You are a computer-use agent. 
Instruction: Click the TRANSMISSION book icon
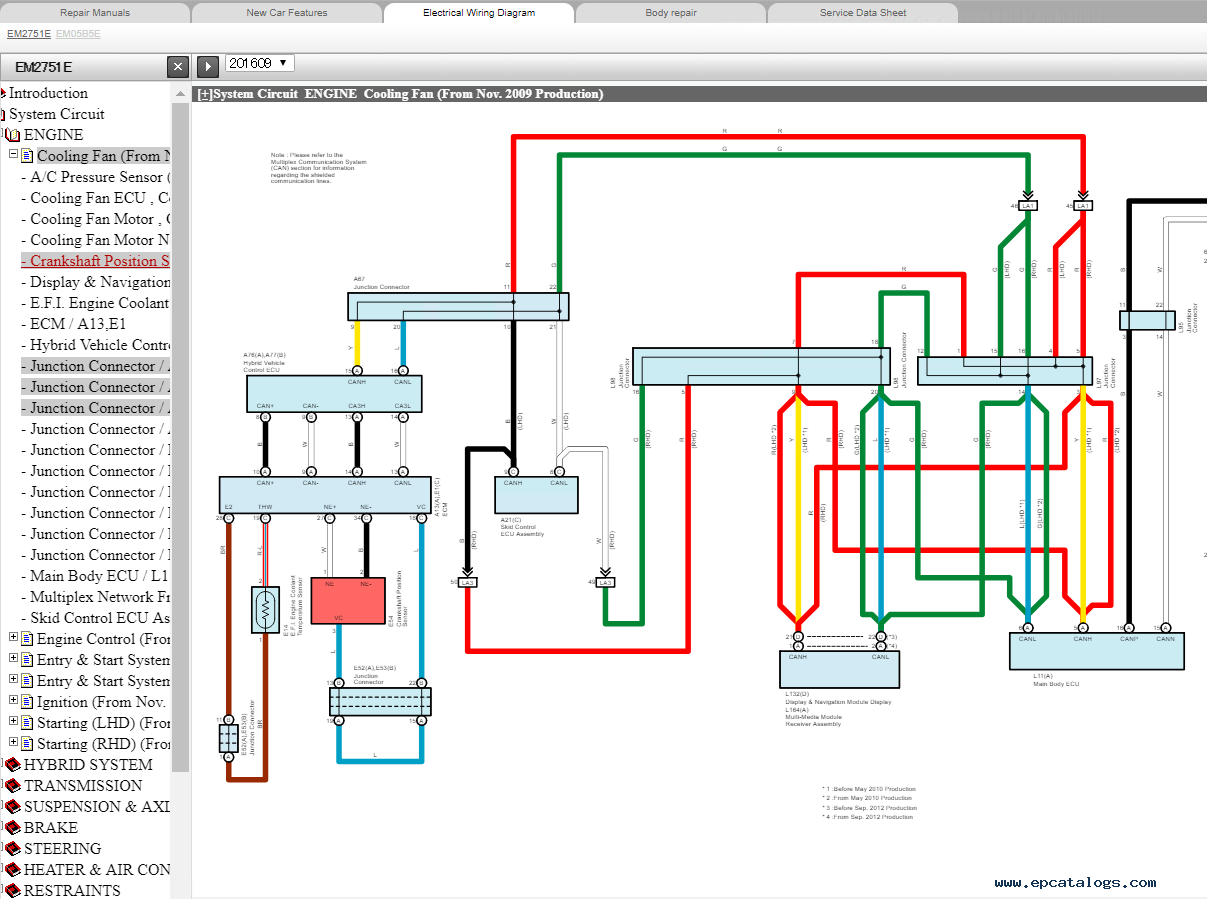pos(13,786)
